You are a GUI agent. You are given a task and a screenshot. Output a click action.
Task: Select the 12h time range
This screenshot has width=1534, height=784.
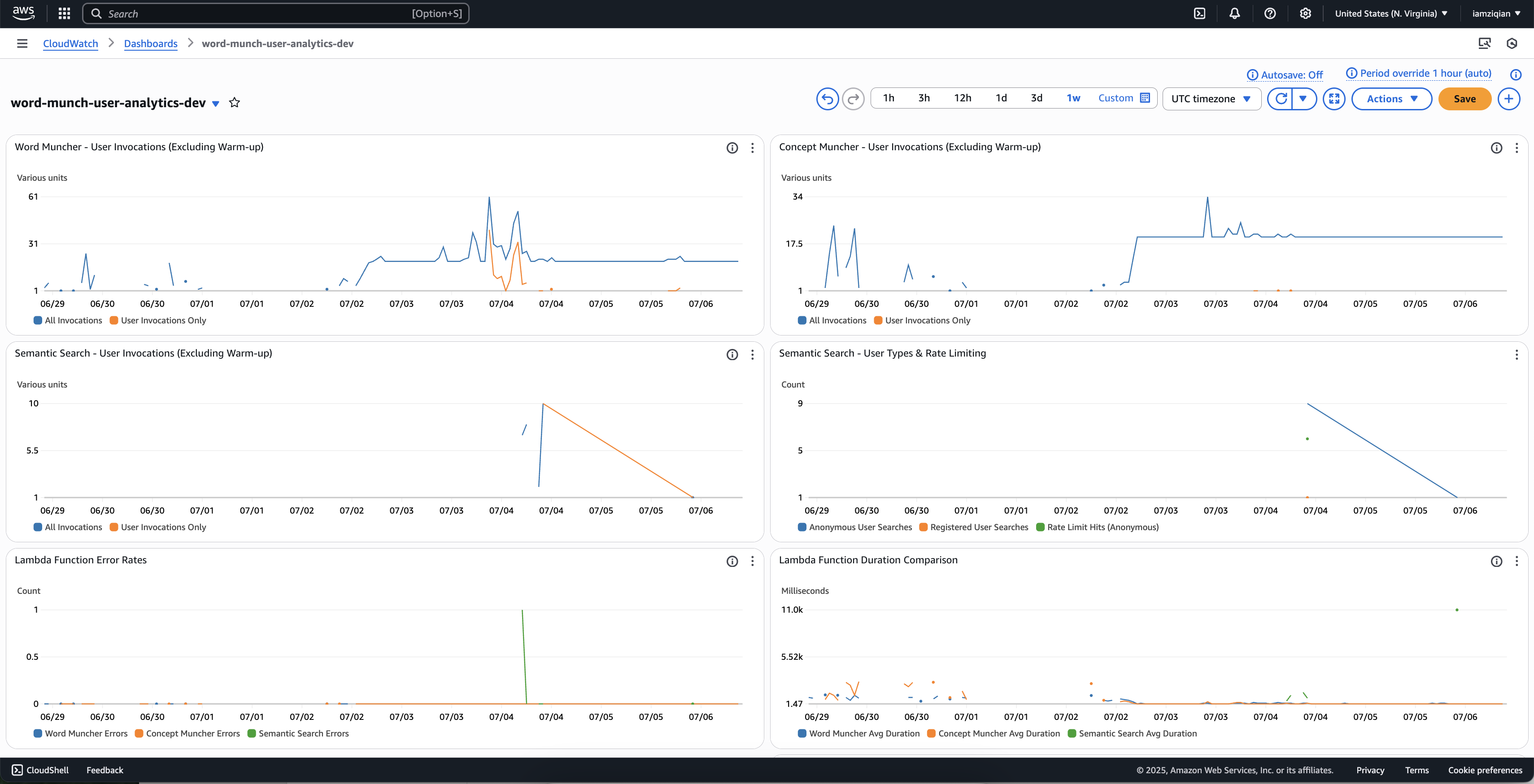coord(962,98)
